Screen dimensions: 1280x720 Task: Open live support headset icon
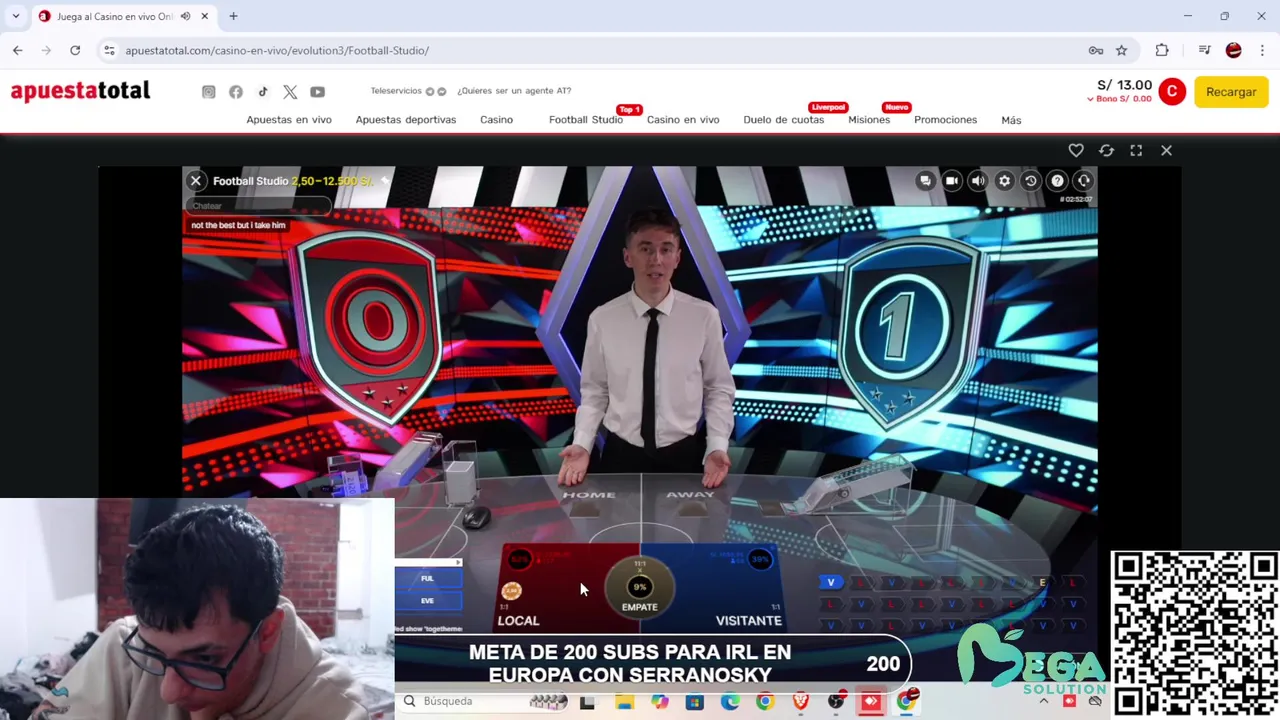(1084, 181)
